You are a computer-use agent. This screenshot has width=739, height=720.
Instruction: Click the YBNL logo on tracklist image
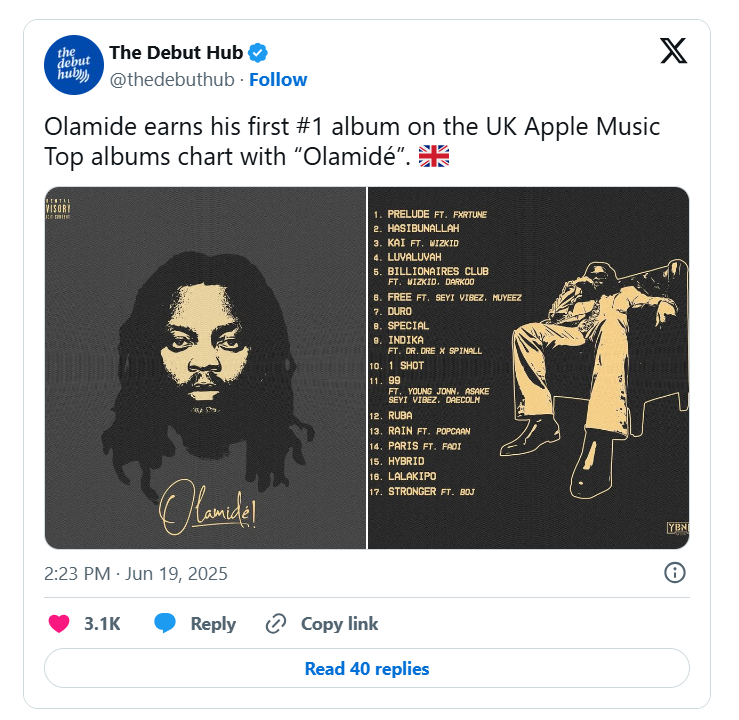point(678,528)
